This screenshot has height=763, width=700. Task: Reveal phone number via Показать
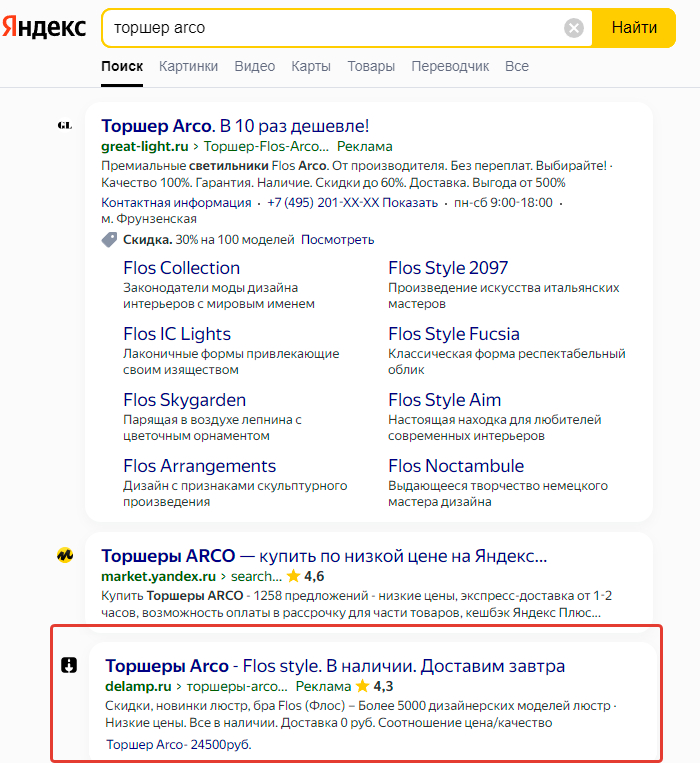tap(412, 203)
